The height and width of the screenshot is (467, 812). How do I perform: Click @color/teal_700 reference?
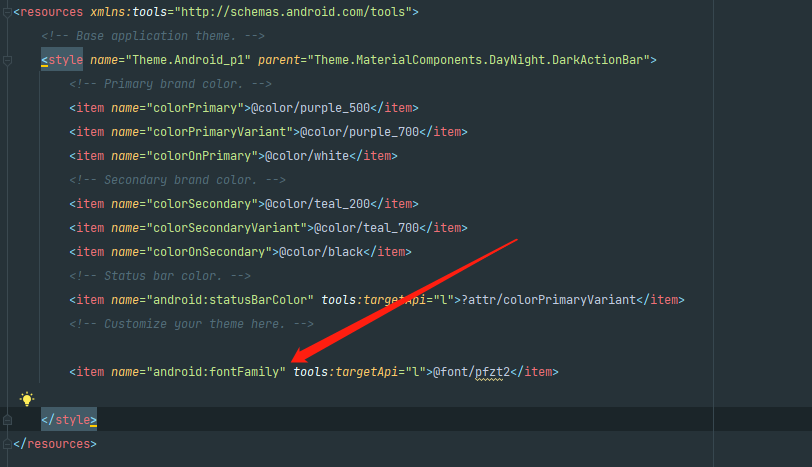[x=367, y=228]
